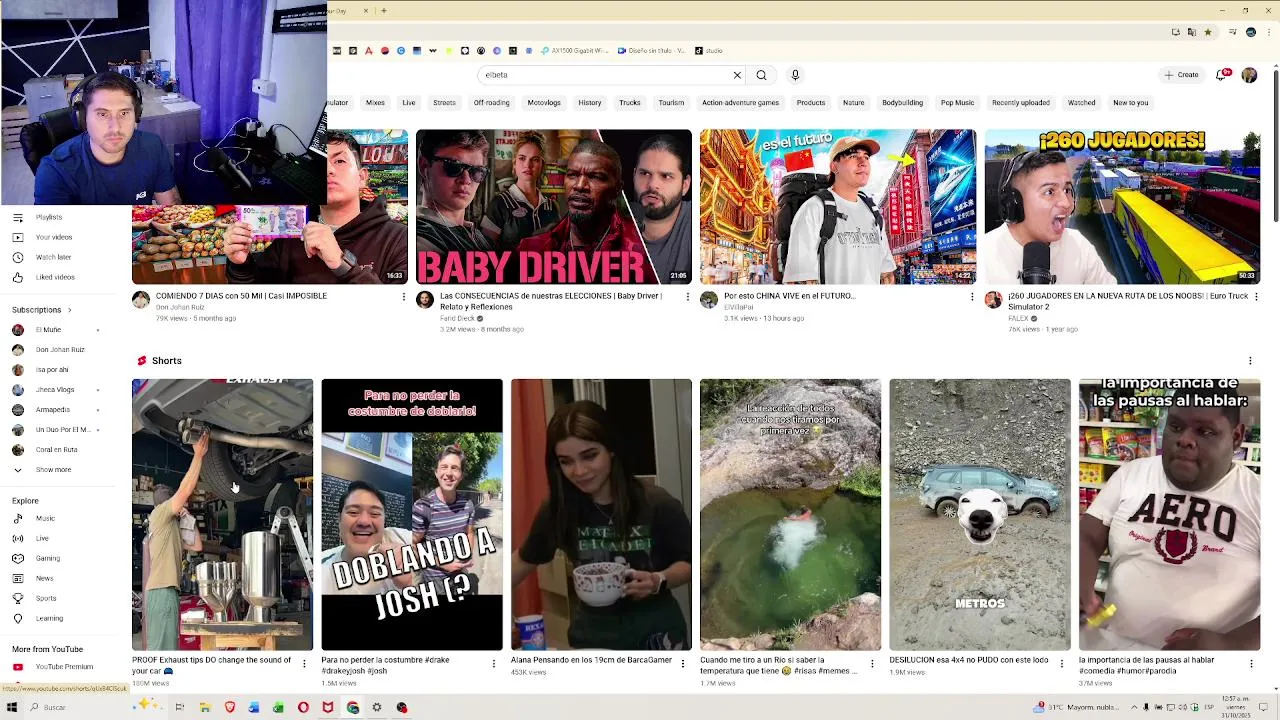Open the DOBLANDO A JOSH Short
1280x720 pixels.
412,515
